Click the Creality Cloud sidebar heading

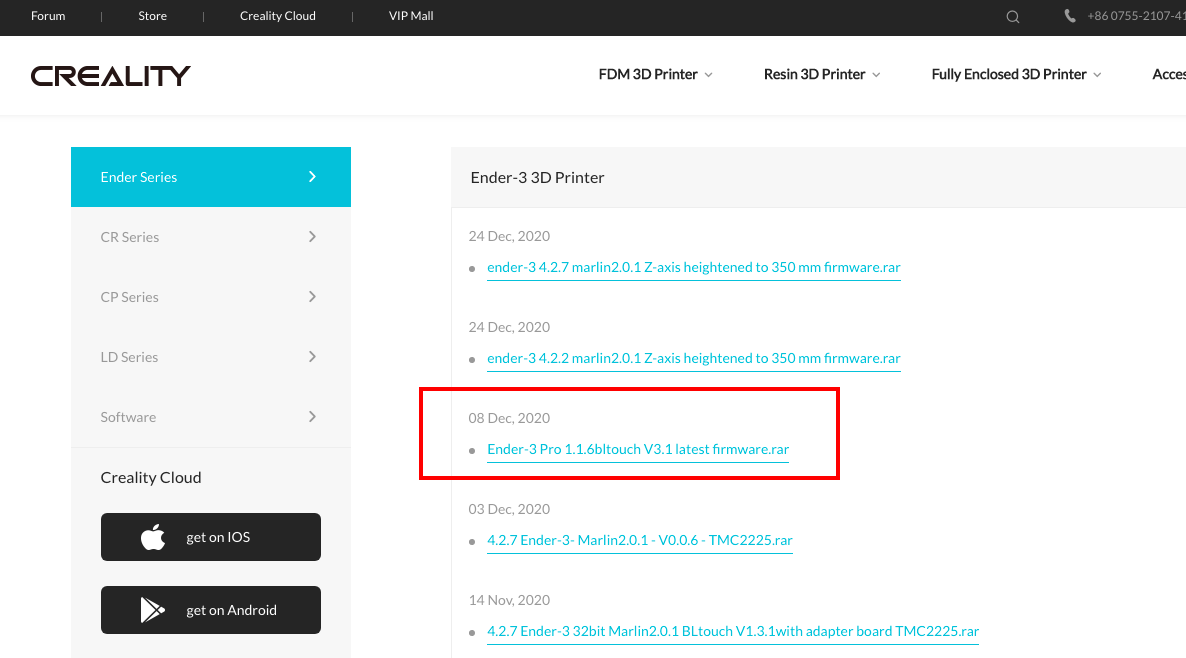pos(151,477)
